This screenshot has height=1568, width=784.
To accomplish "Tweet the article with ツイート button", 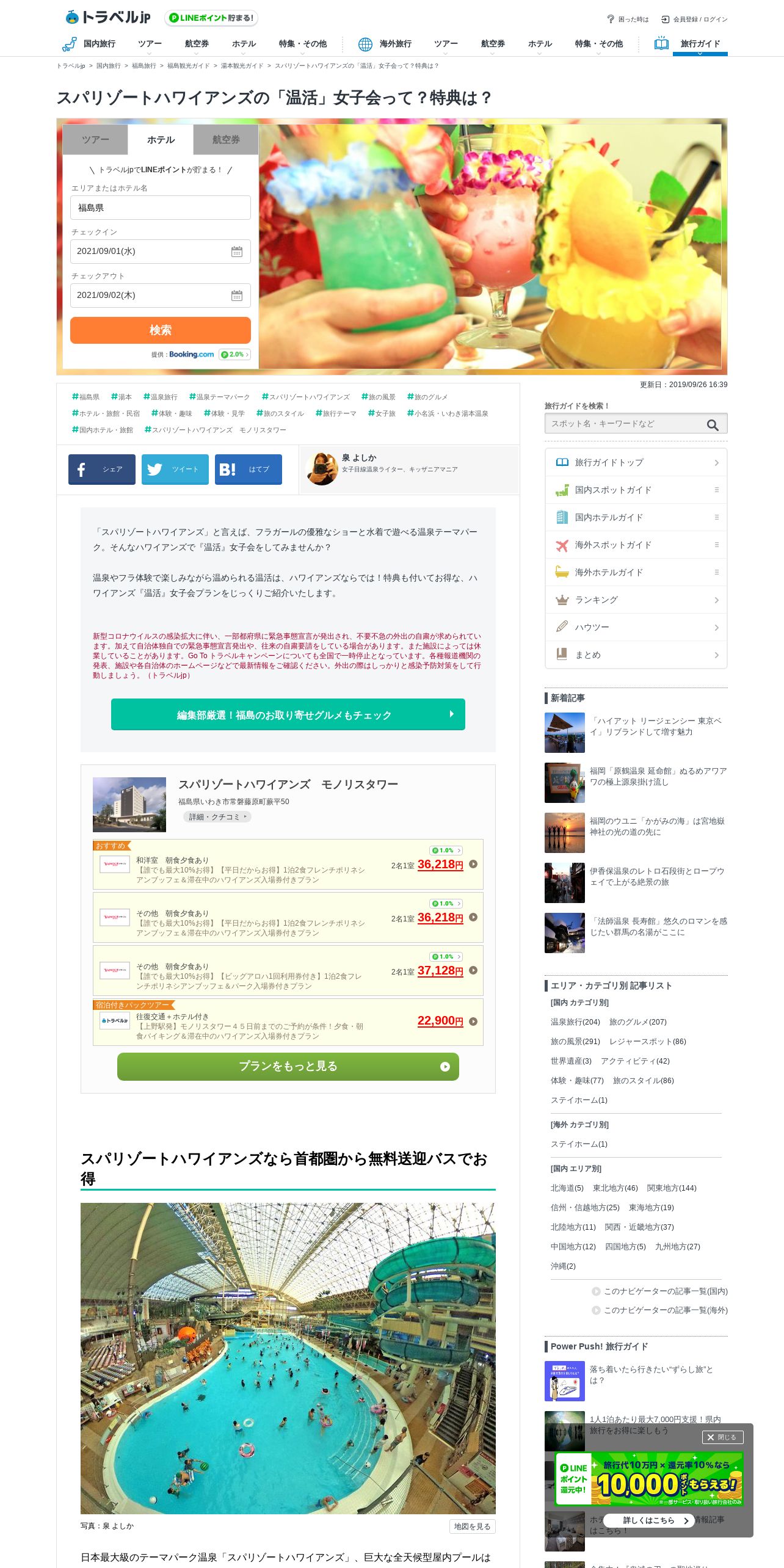I will (175, 470).
